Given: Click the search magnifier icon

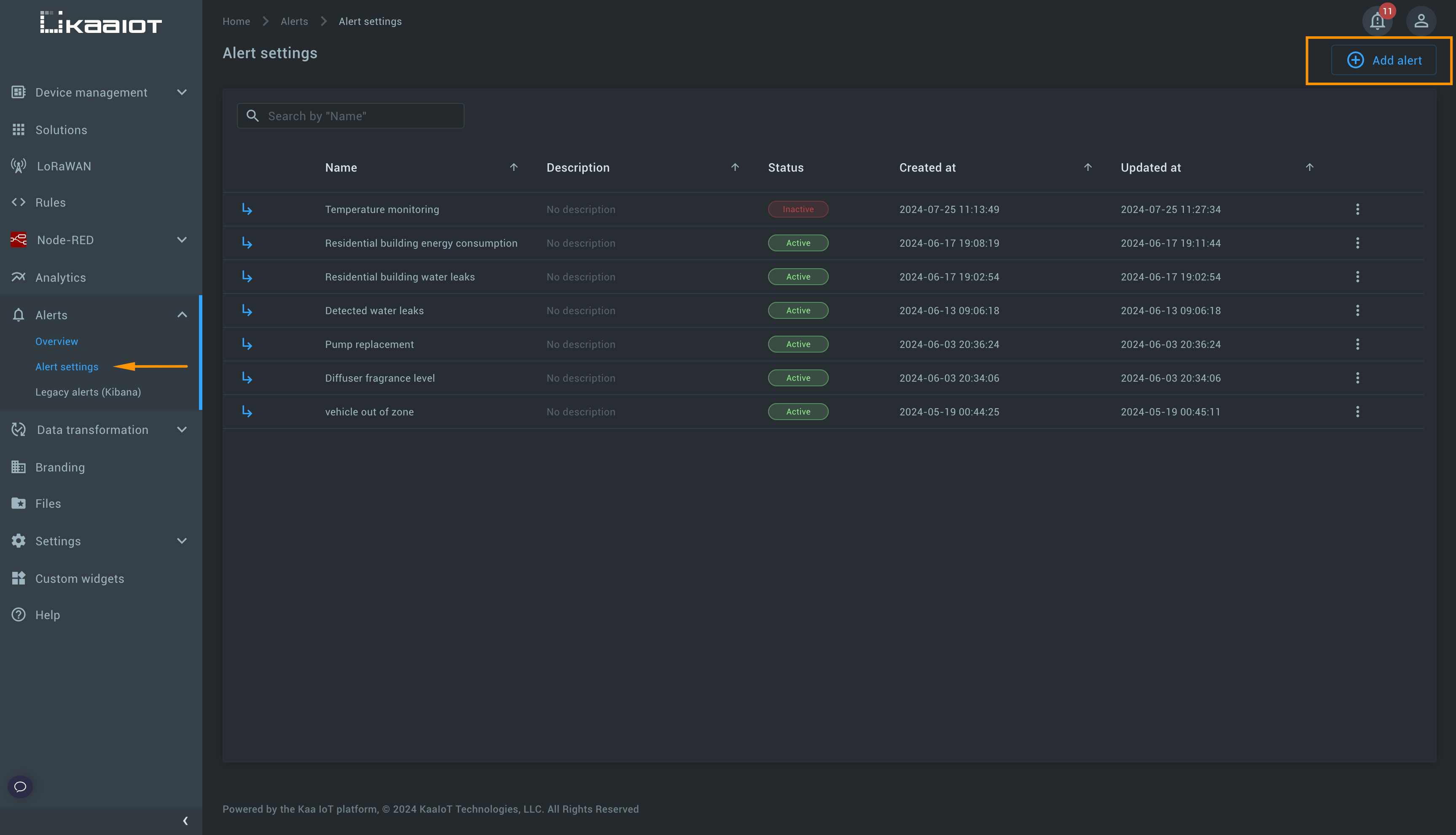Looking at the screenshot, I should [x=252, y=116].
